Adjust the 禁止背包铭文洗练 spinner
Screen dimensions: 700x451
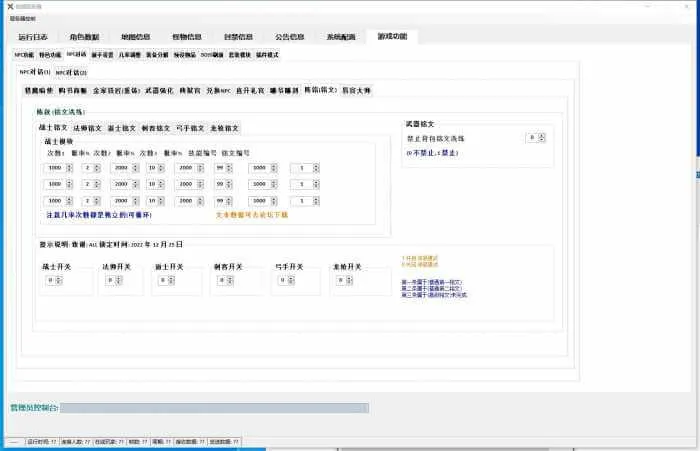(536, 138)
